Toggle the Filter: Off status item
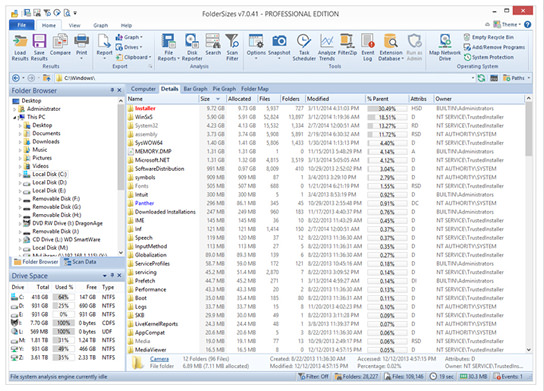The image size is (544, 391). coord(313,376)
